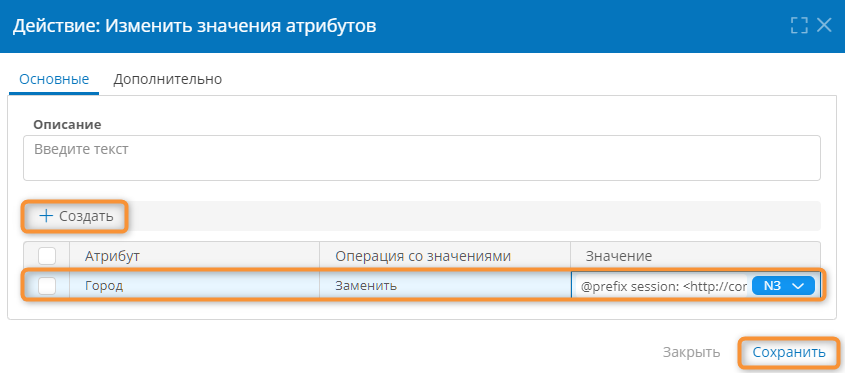The image size is (845, 373).
Task: Select the Город attribute cell
Action: click(x=195, y=286)
